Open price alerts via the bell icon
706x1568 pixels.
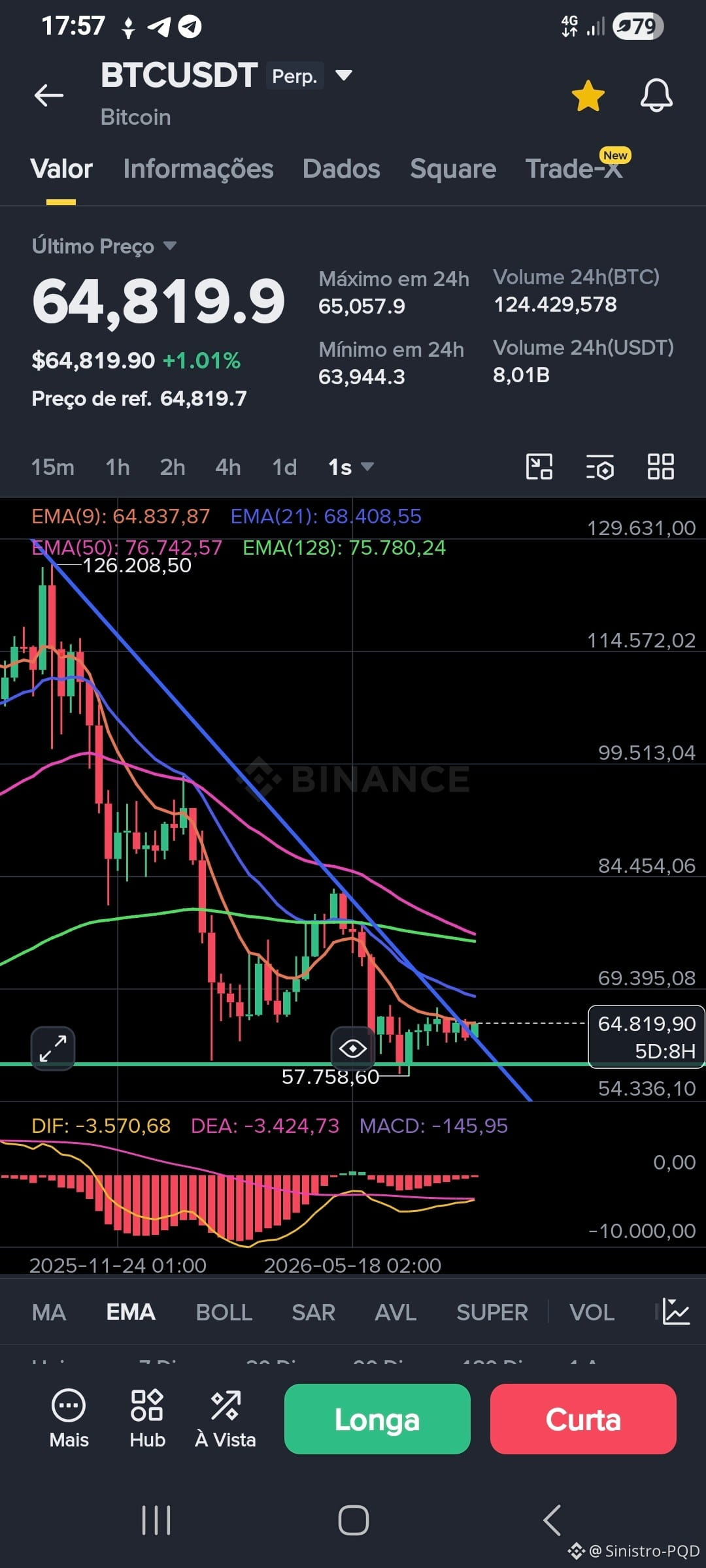pos(656,96)
